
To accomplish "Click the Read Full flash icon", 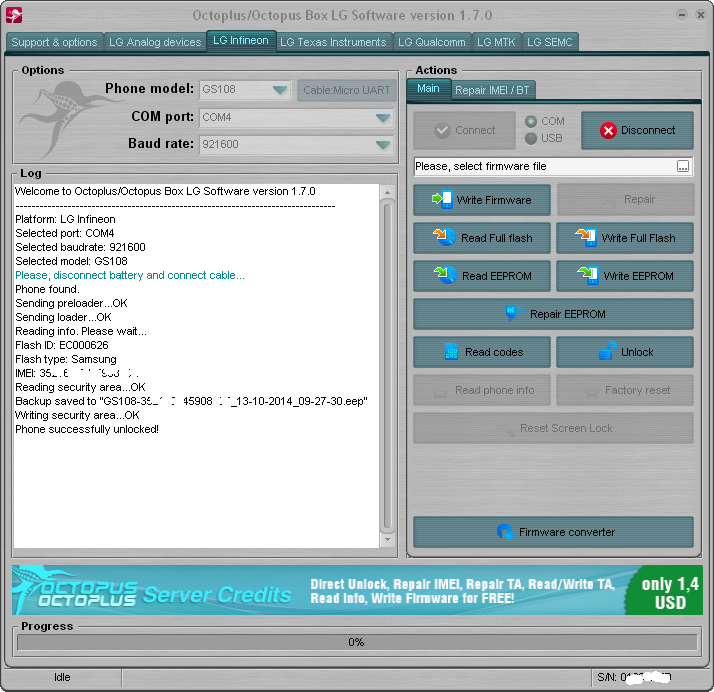I will (444, 237).
